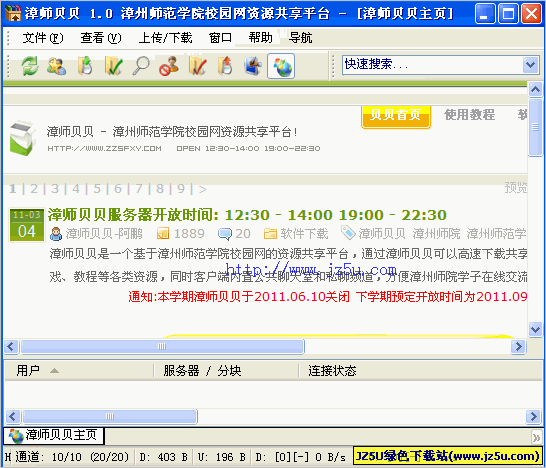Click the 软件下载 category link
The width and height of the screenshot is (546, 468).
[x=304, y=234]
